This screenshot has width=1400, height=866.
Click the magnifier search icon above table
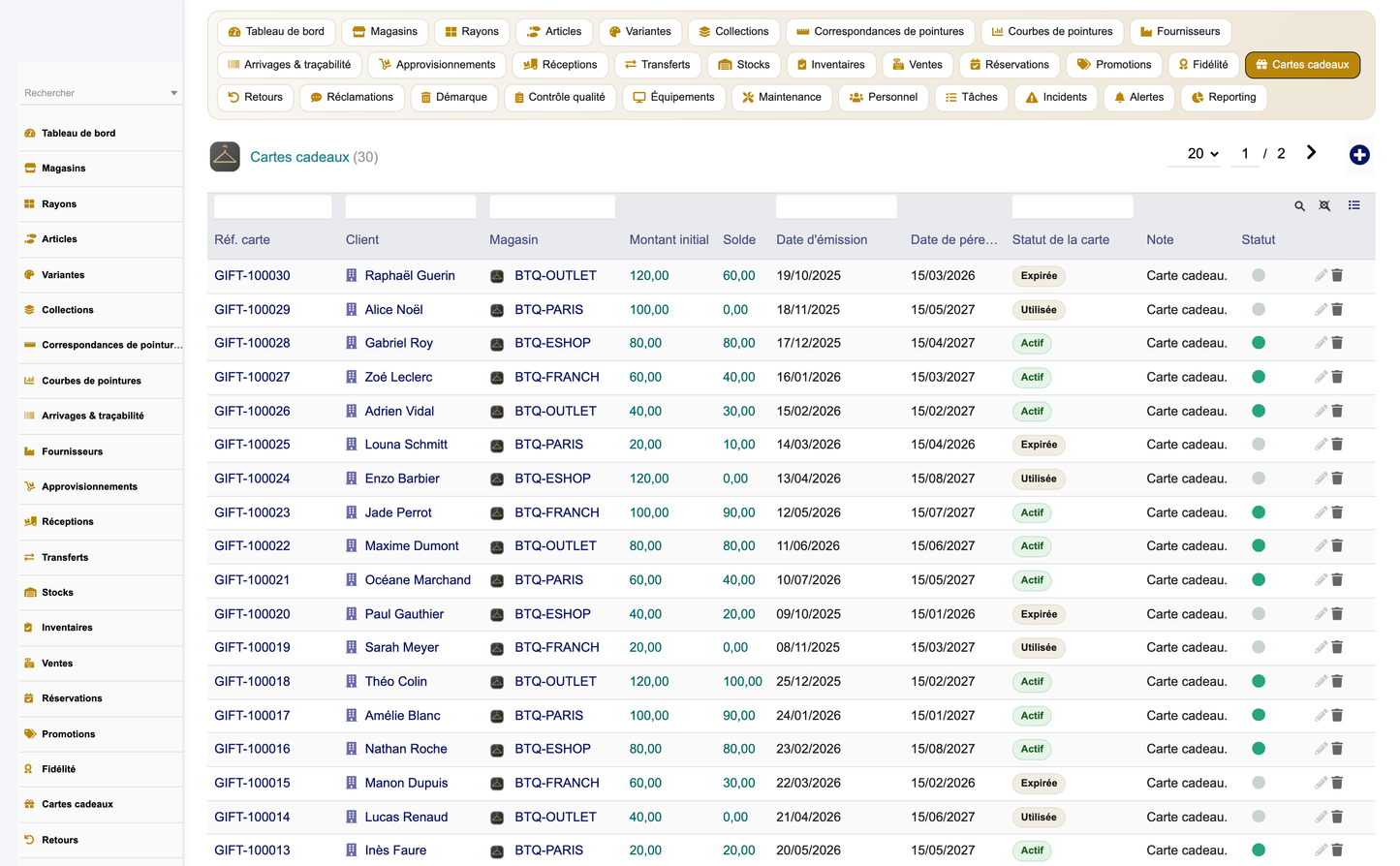coord(1300,205)
